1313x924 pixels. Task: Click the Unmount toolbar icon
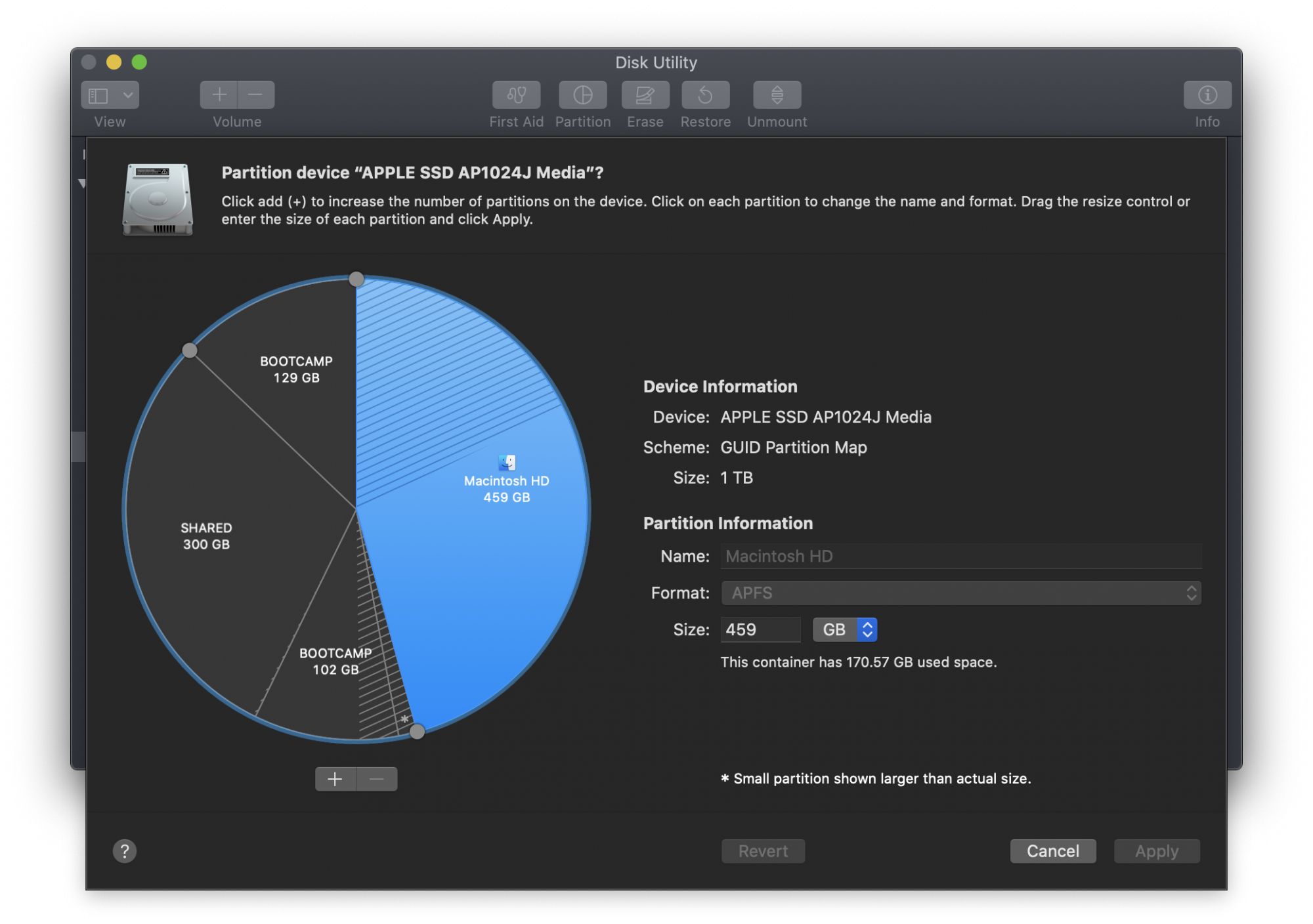click(777, 95)
